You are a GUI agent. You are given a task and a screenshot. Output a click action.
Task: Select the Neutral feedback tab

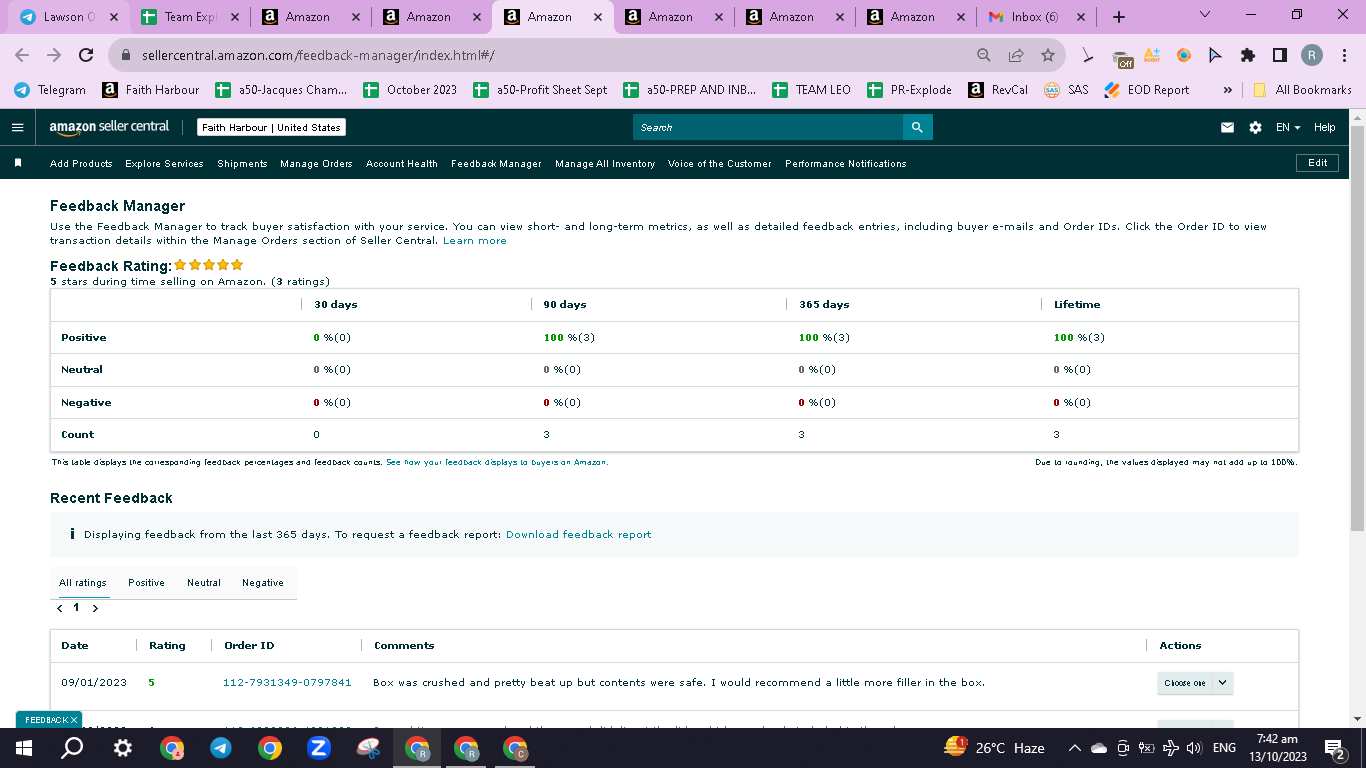coord(204,582)
